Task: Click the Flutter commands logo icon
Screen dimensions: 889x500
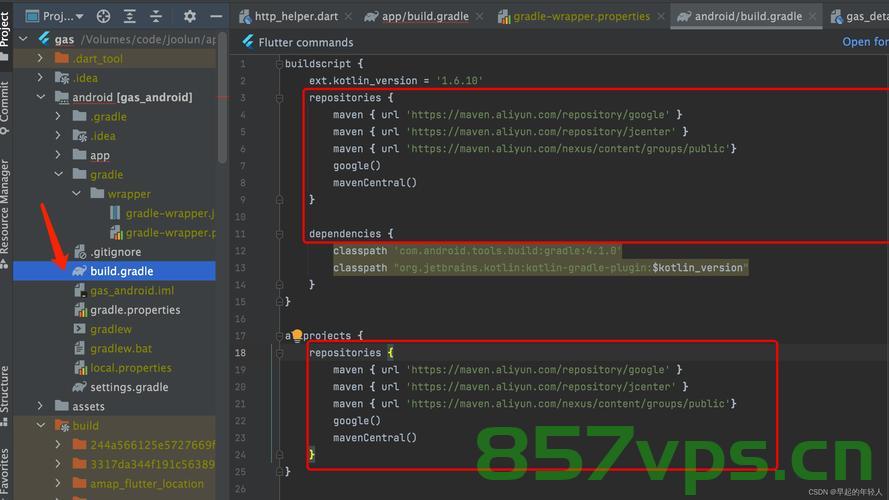Action: pyautogui.click(x=248, y=41)
